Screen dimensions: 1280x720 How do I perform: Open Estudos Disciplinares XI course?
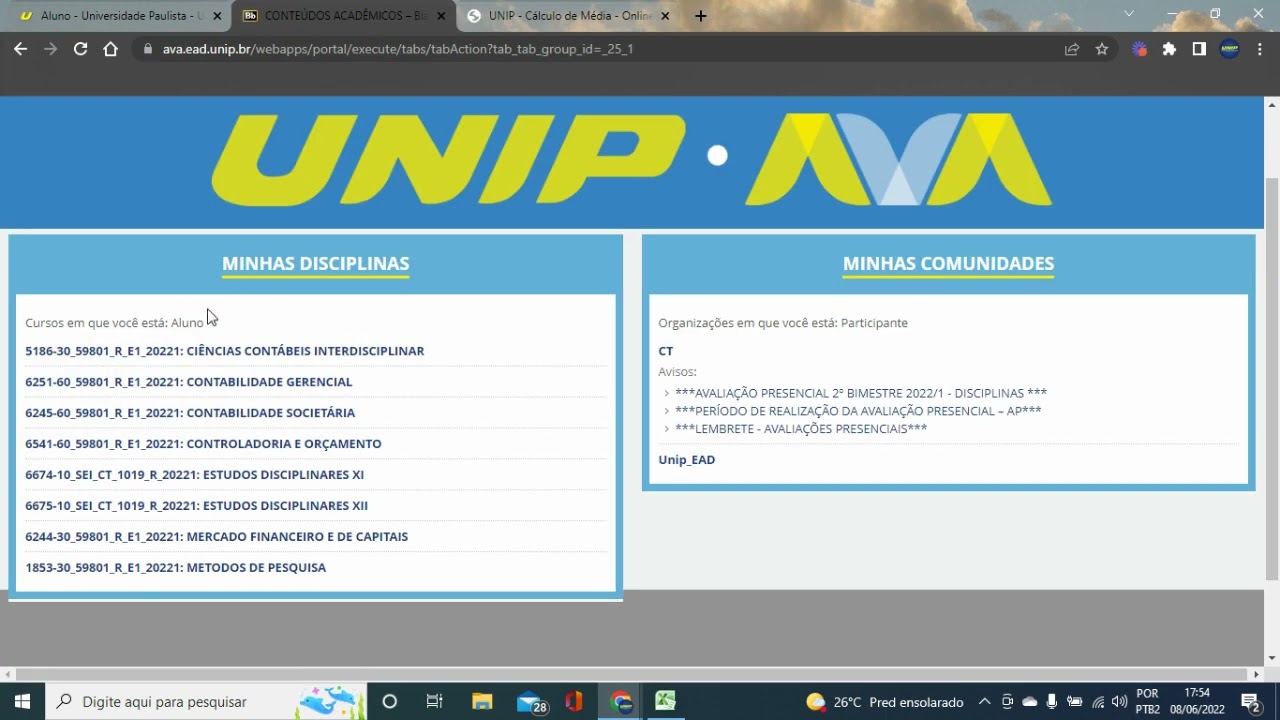click(194, 475)
